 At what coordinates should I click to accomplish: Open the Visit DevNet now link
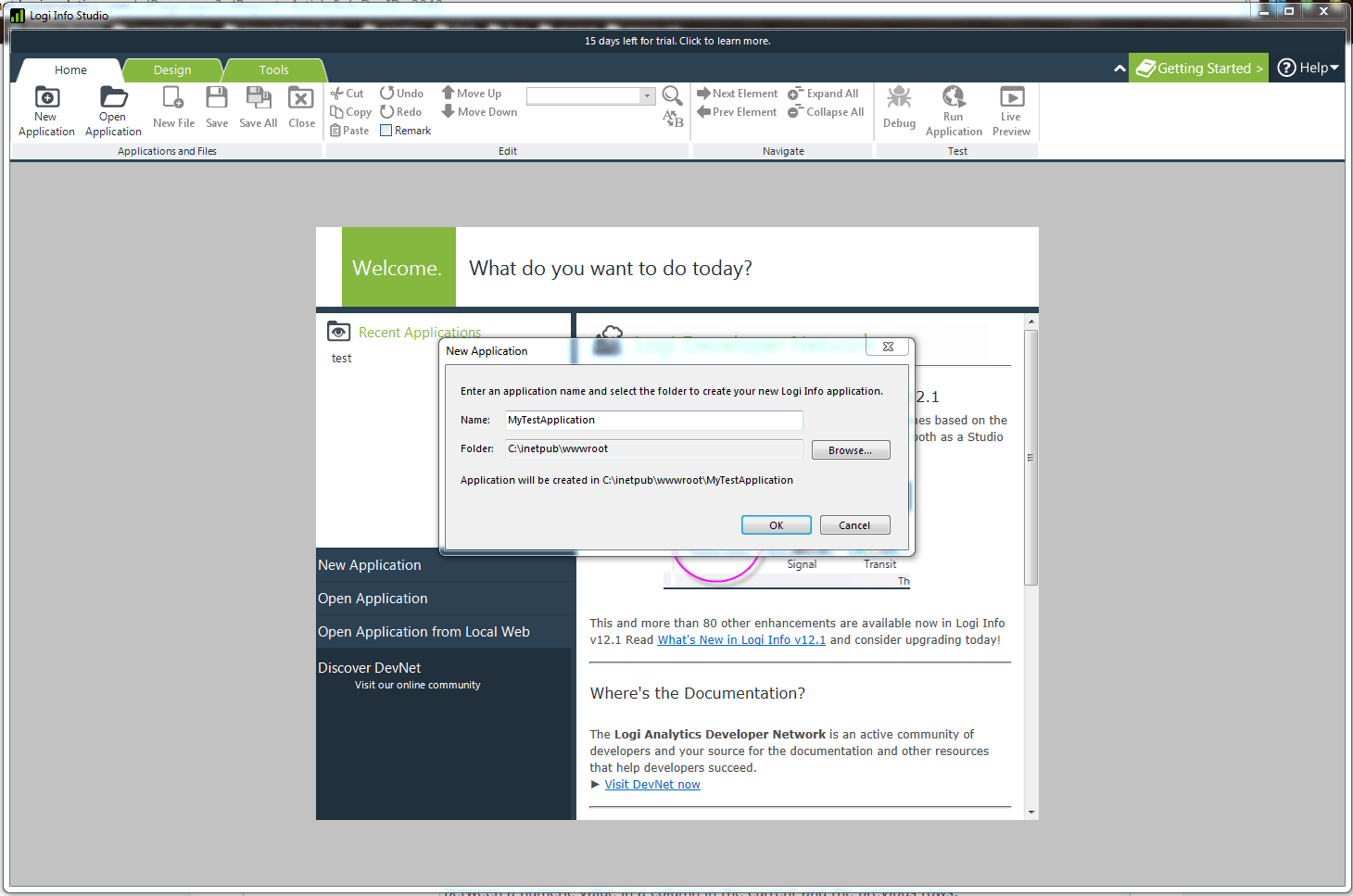[x=652, y=785]
